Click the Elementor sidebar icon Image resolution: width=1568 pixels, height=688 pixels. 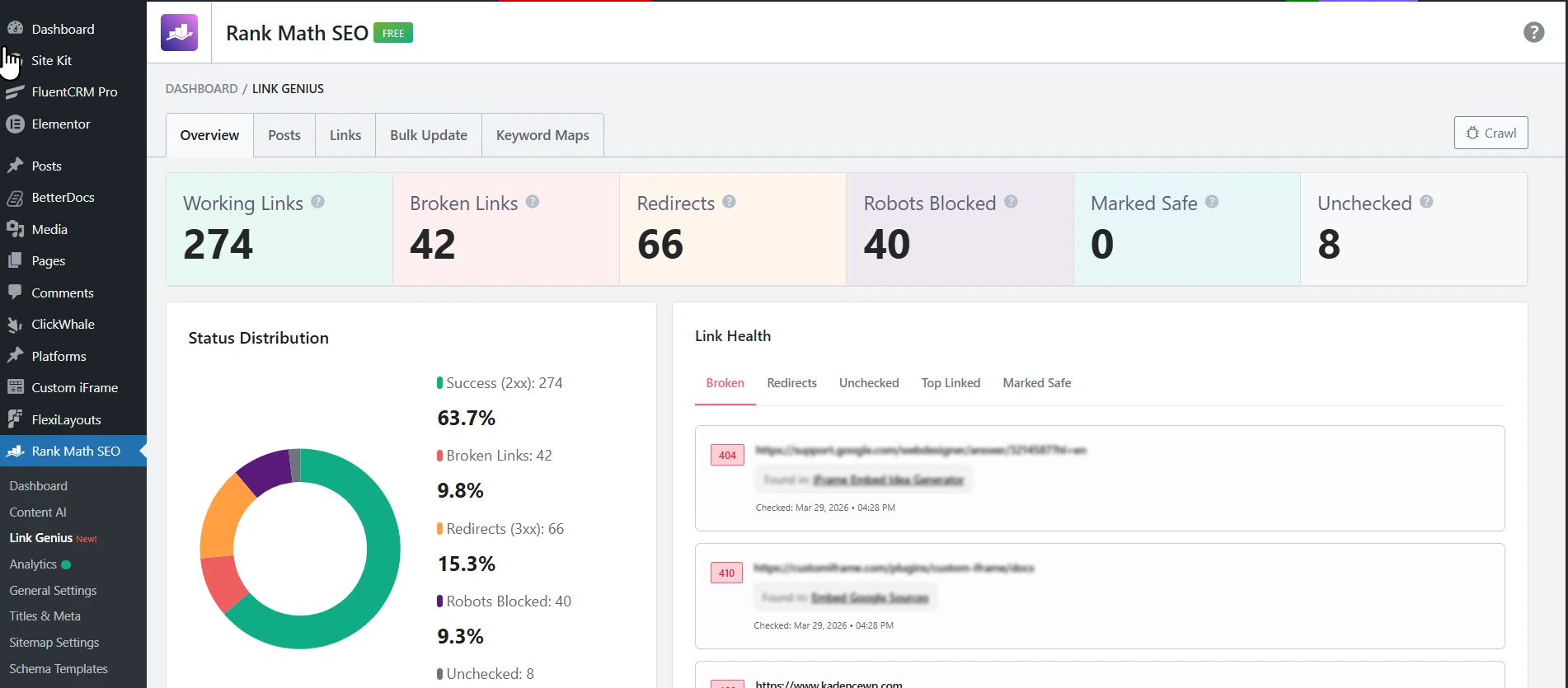coord(15,124)
